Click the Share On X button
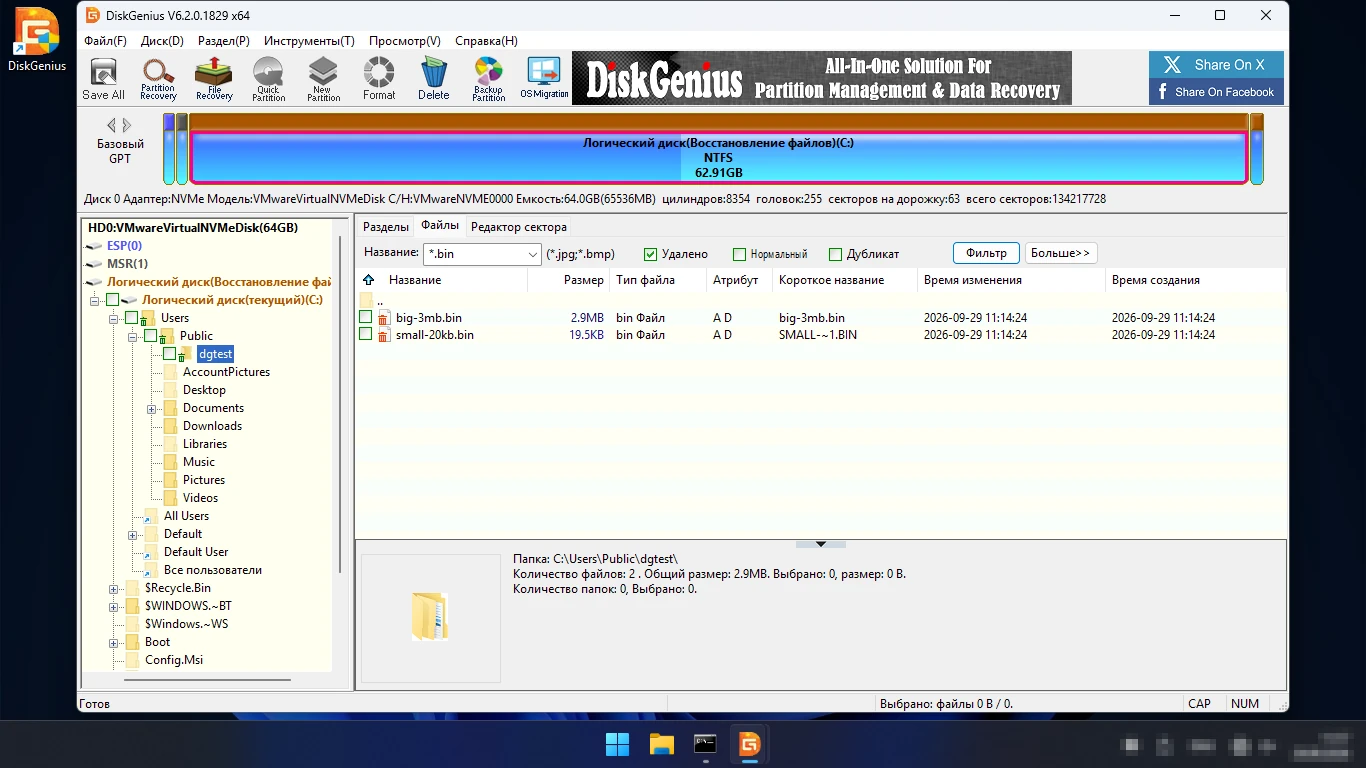1366x768 pixels. coord(1216,65)
